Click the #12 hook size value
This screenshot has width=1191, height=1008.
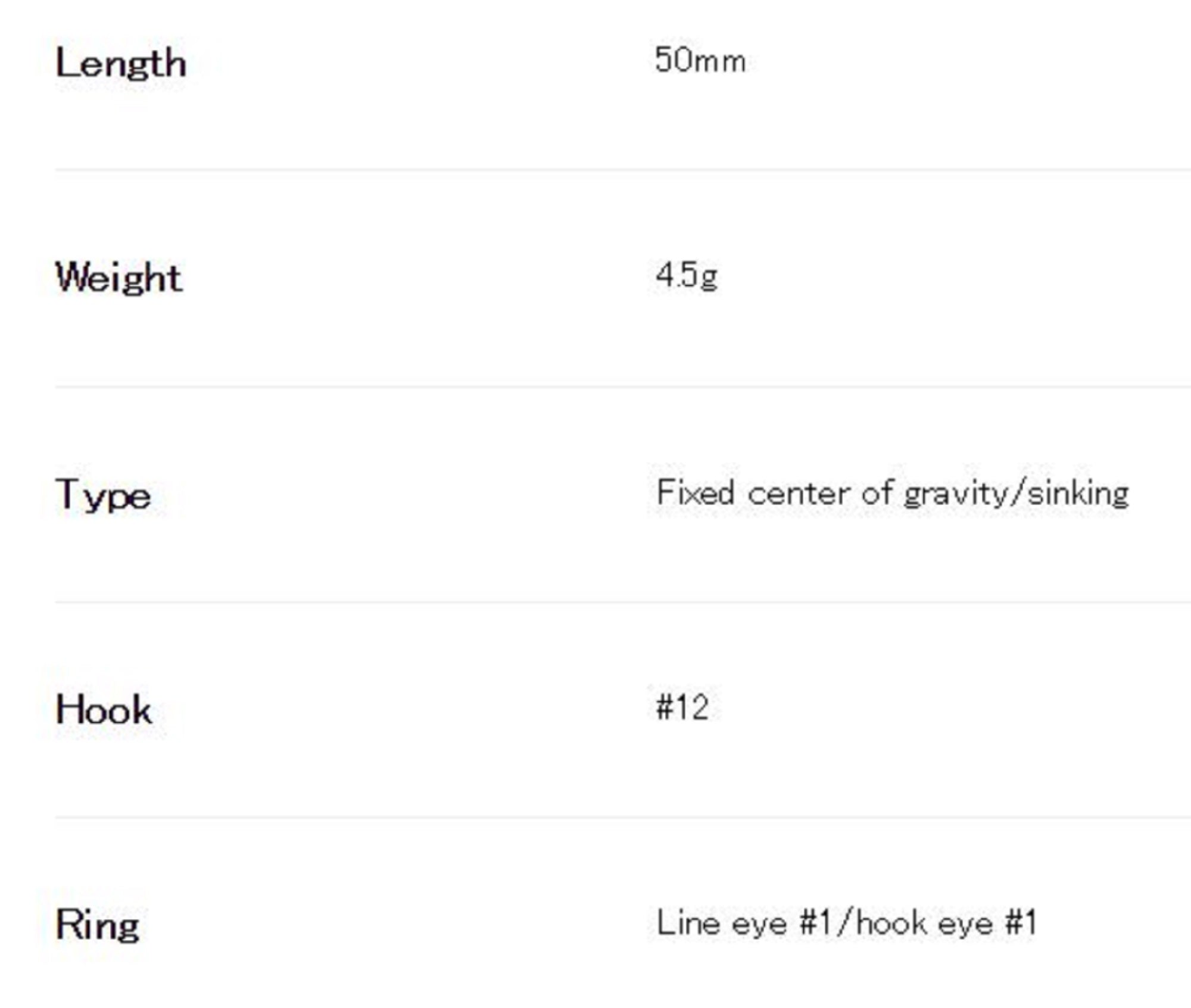[682, 708]
